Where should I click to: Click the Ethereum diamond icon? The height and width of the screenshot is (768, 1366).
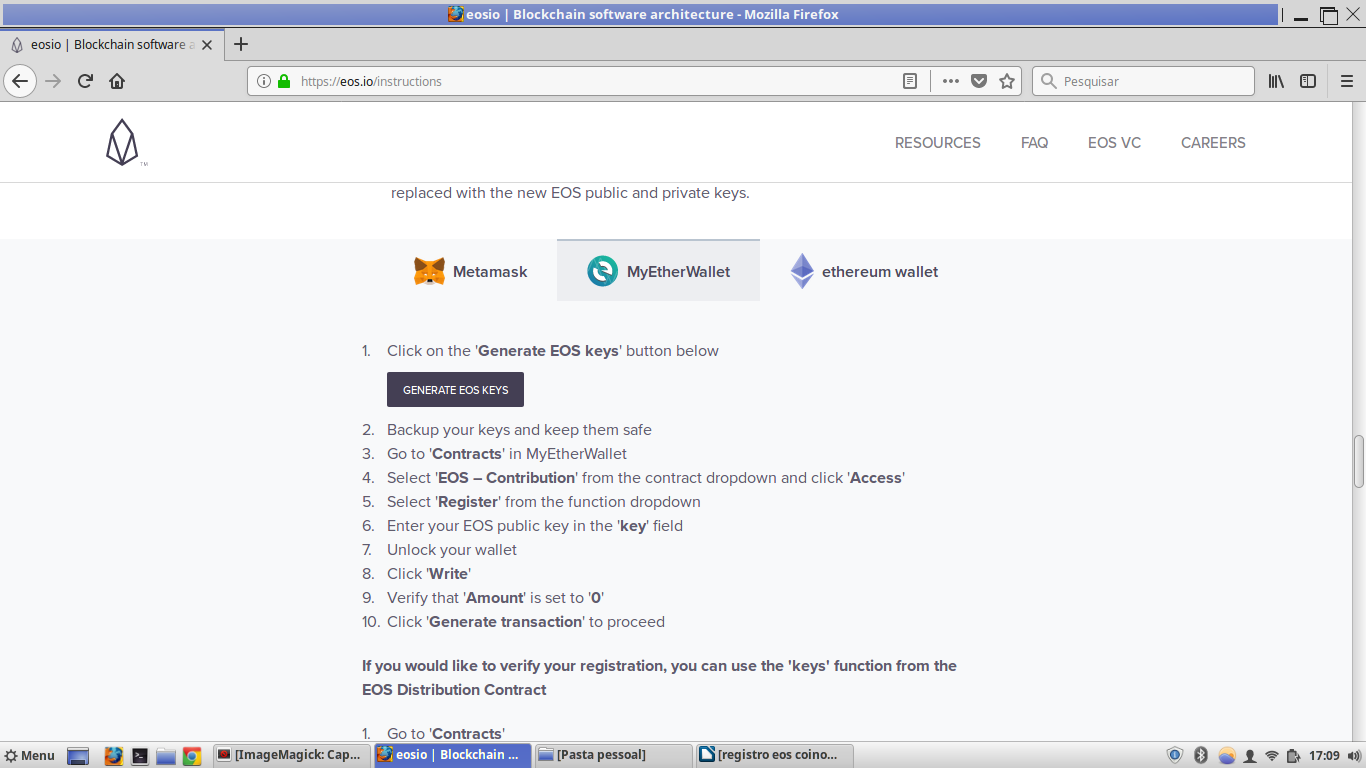tap(802, 271)
